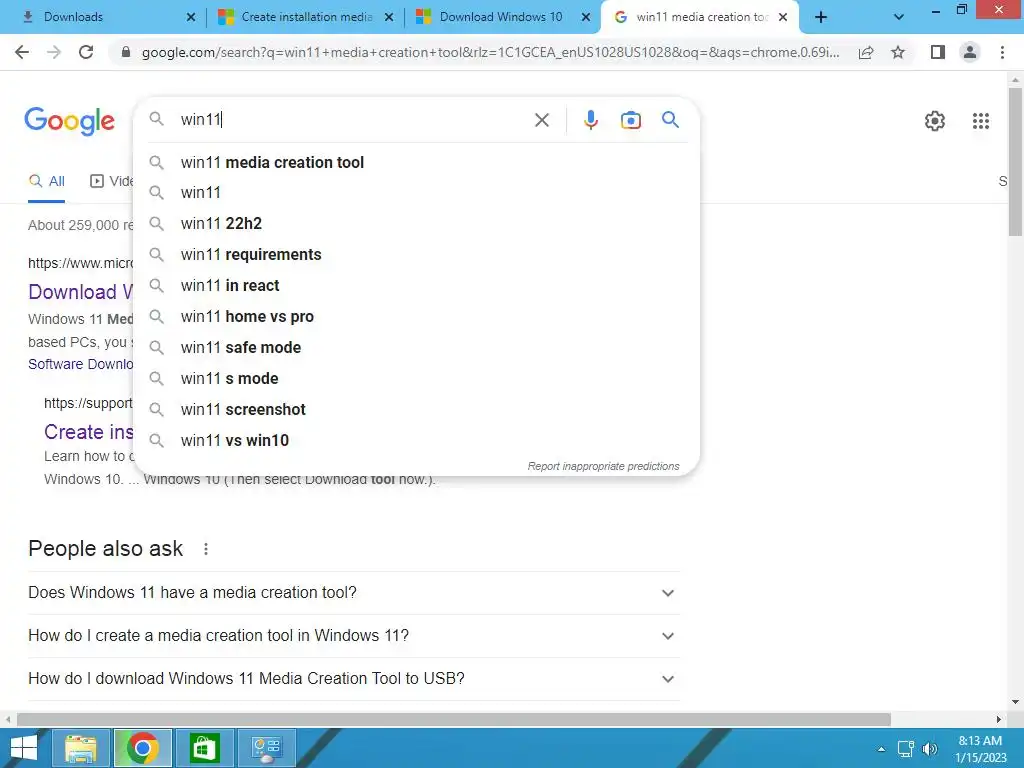Click the vertical scrollbar thumb
This screenshot has width=1024, height=768.
pyautogui.click(x=1015, y=161)
